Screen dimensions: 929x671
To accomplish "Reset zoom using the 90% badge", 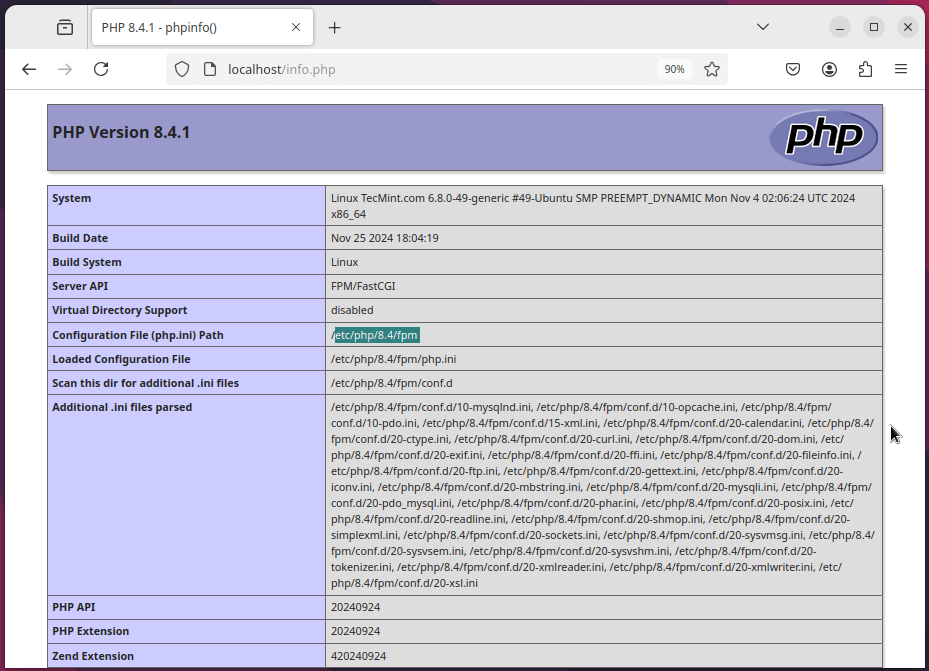I will tap(674, 69).
